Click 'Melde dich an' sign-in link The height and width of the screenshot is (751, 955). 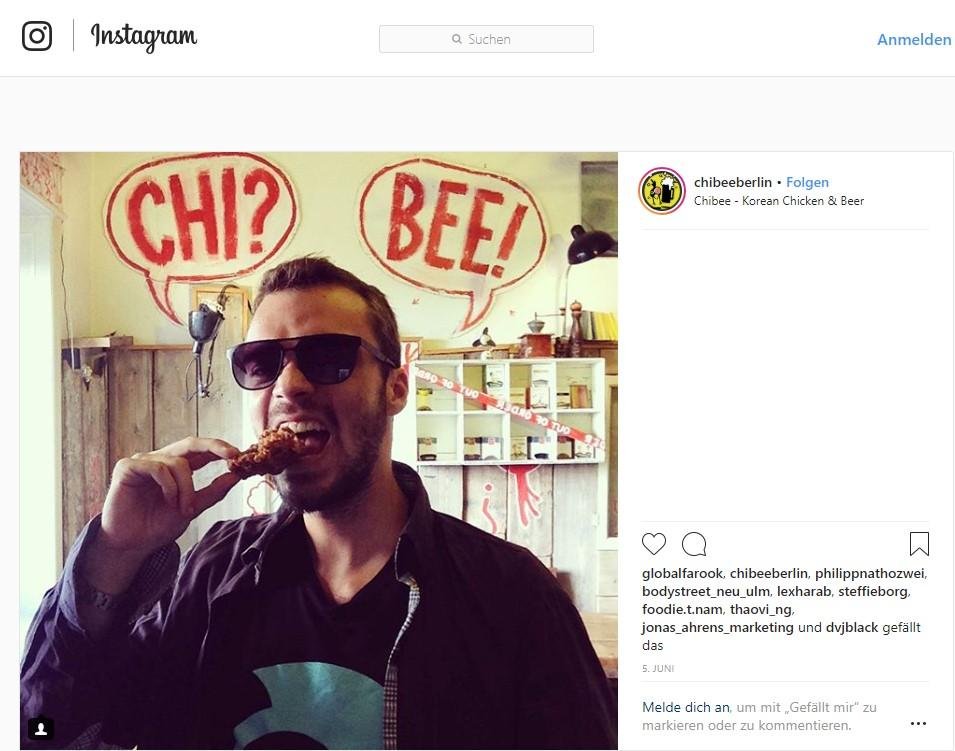coord(685,707)
